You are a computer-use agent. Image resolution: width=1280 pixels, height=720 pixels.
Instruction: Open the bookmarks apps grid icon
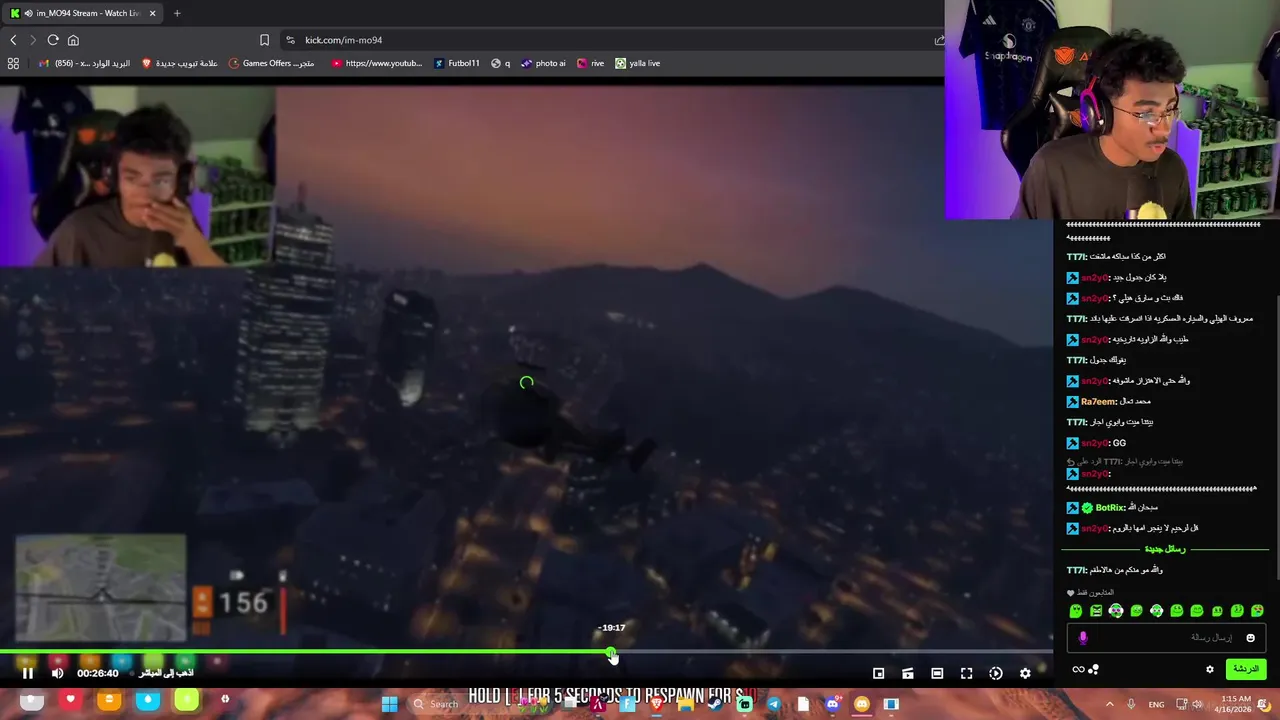tap(13, 63)
